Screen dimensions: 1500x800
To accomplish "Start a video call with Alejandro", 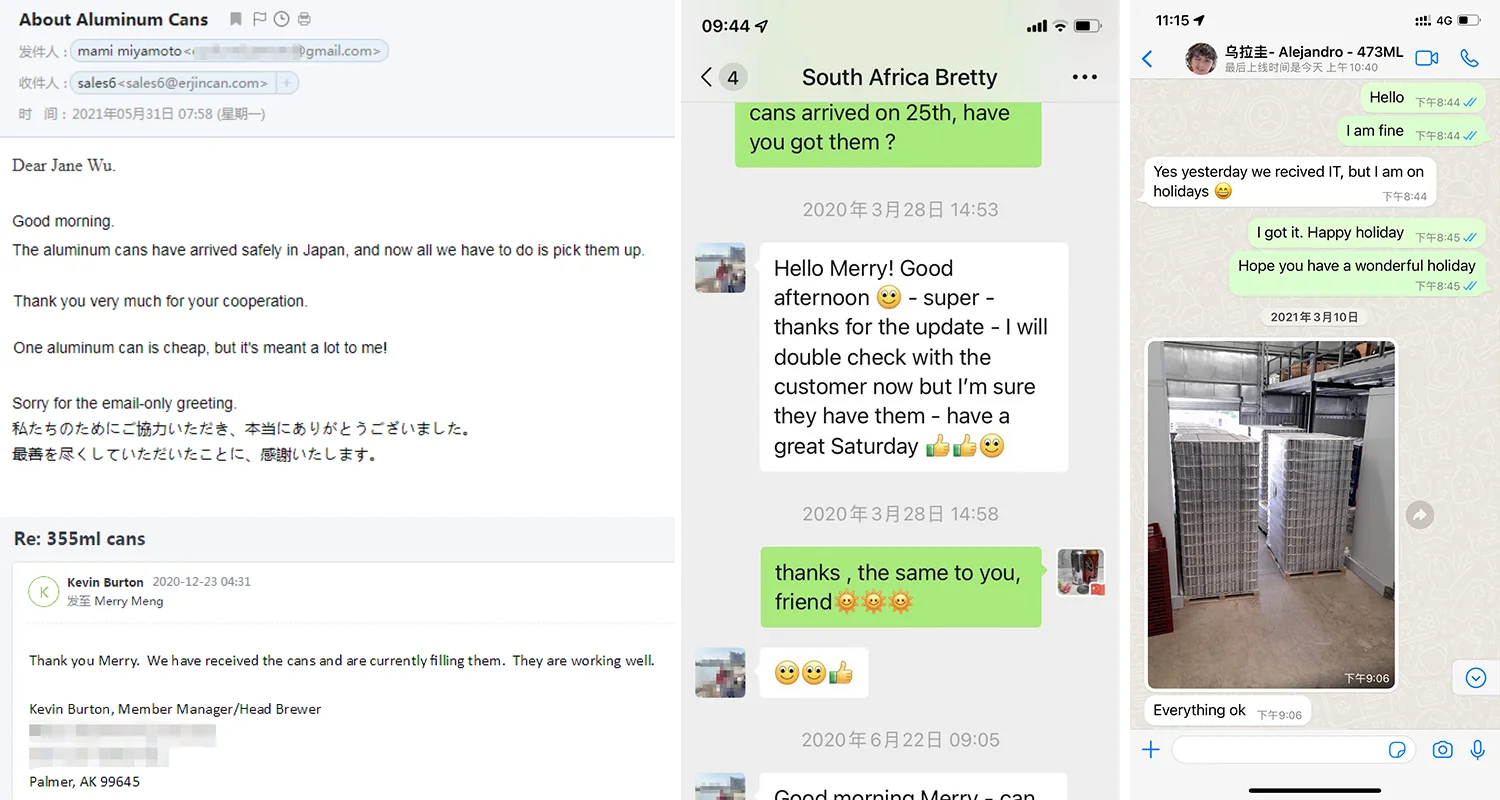I will click(1427, 58).
